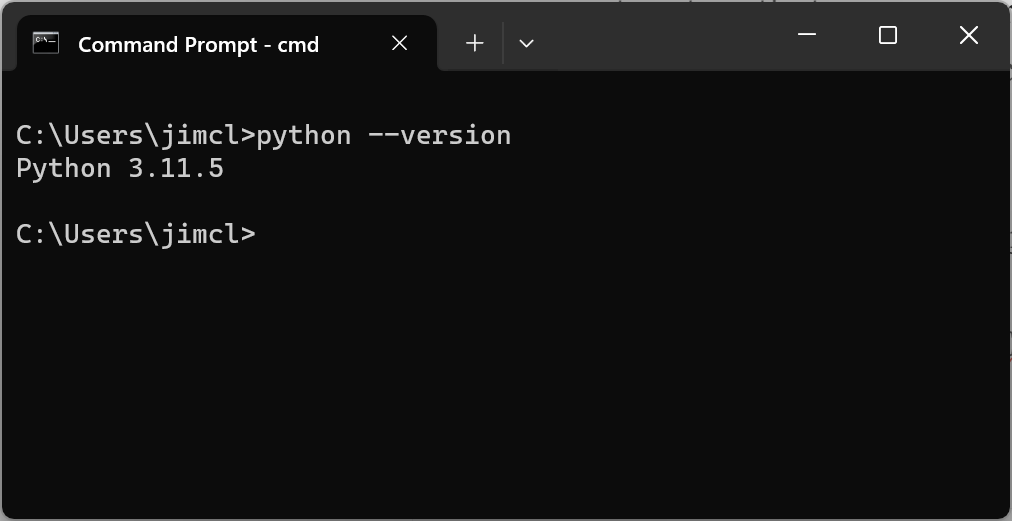Minimize the terminal window

coord(807,36)
